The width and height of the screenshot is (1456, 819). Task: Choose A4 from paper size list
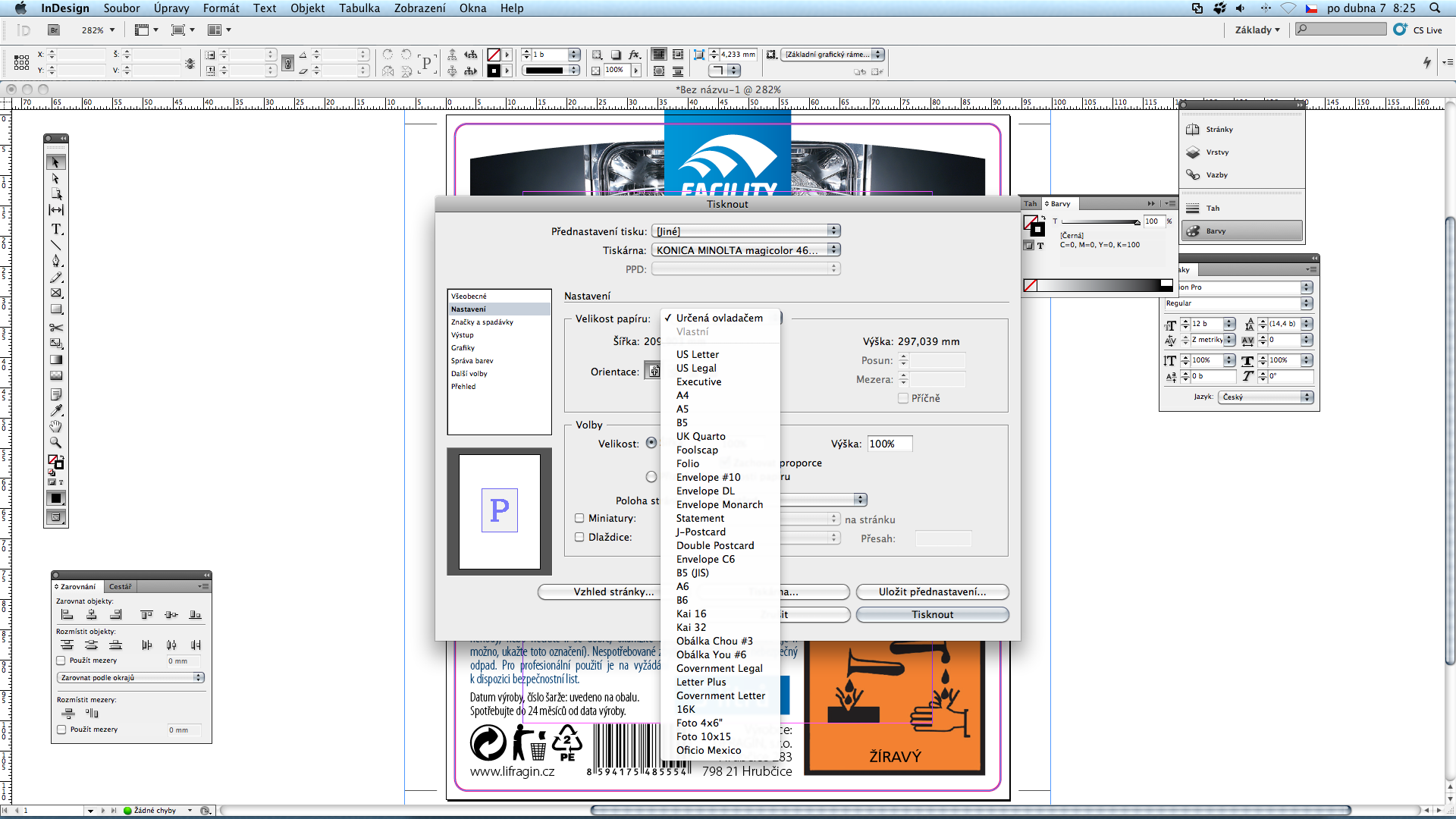(x=682, y=396)
